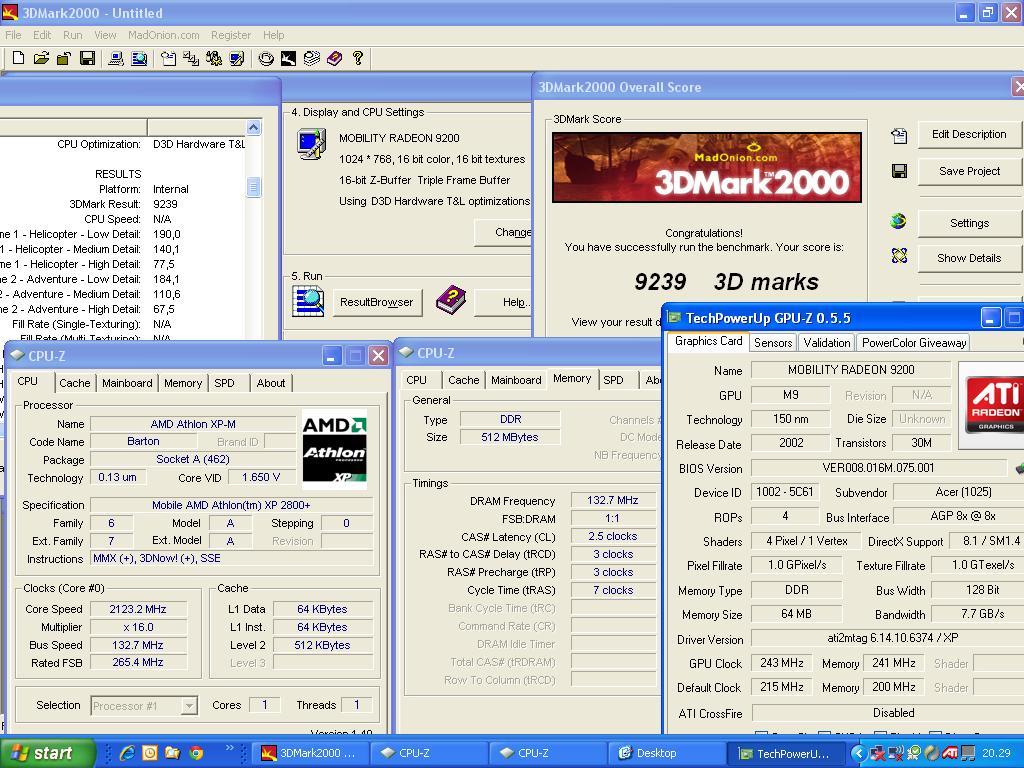Switch to 3DMark2000 taskbar button
Image resolution: width=1024 pixels, height=768 pixels.
310,754
